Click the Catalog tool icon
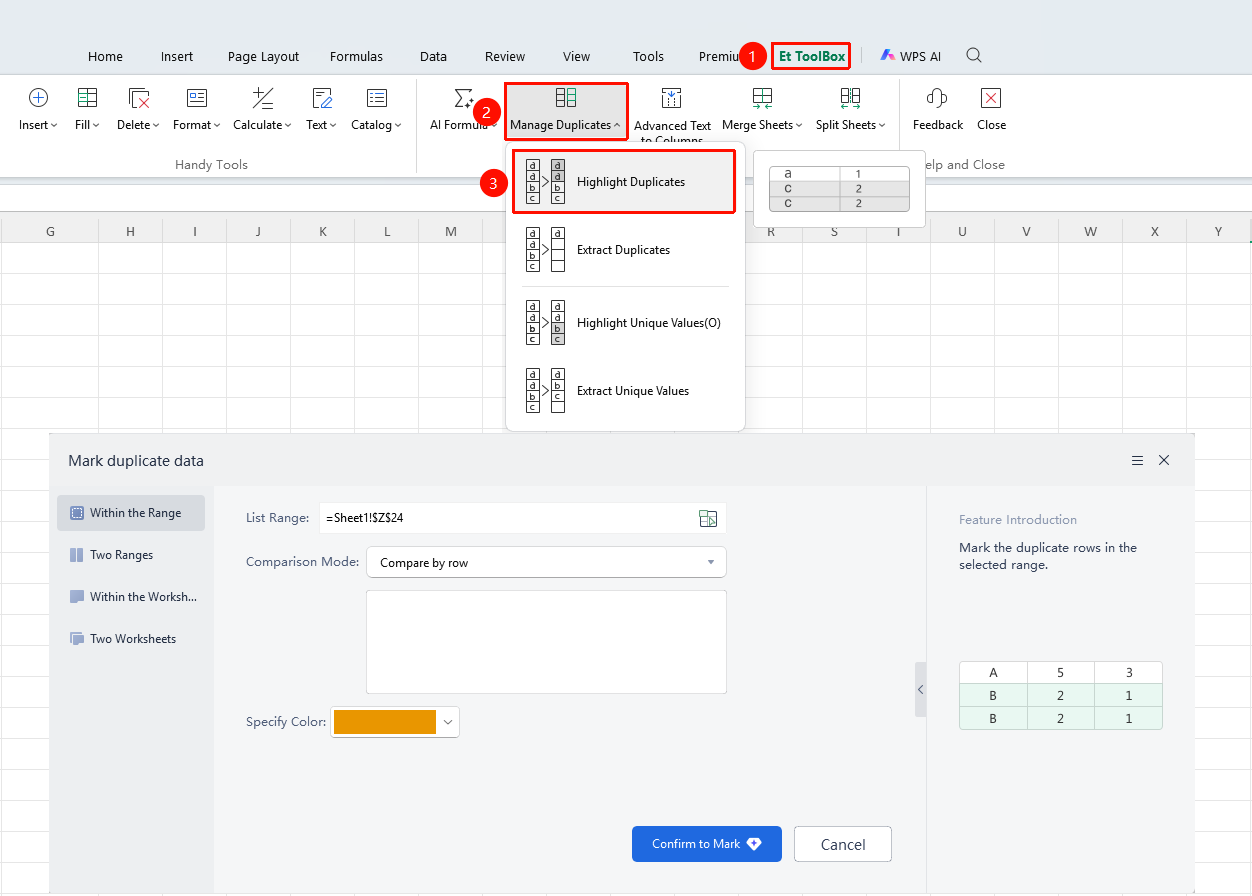This screenshot has height=896, width=1252. tap(376, 98)
